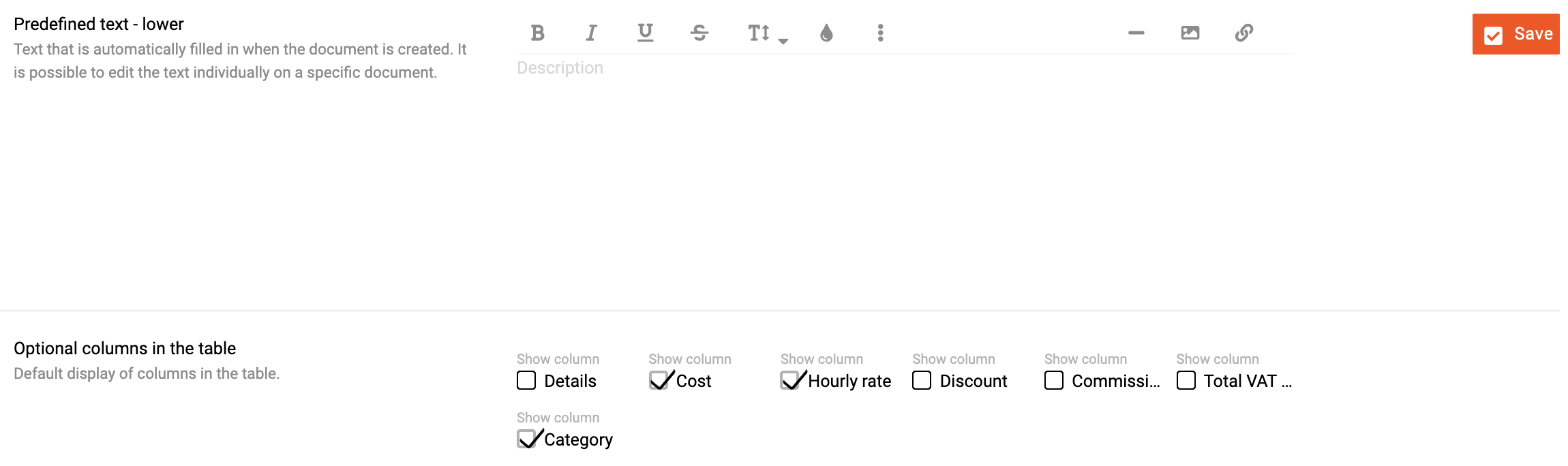Screen dimensions: 1568x466
Task: Enable the Discount column
Action: tap(922, 380)
